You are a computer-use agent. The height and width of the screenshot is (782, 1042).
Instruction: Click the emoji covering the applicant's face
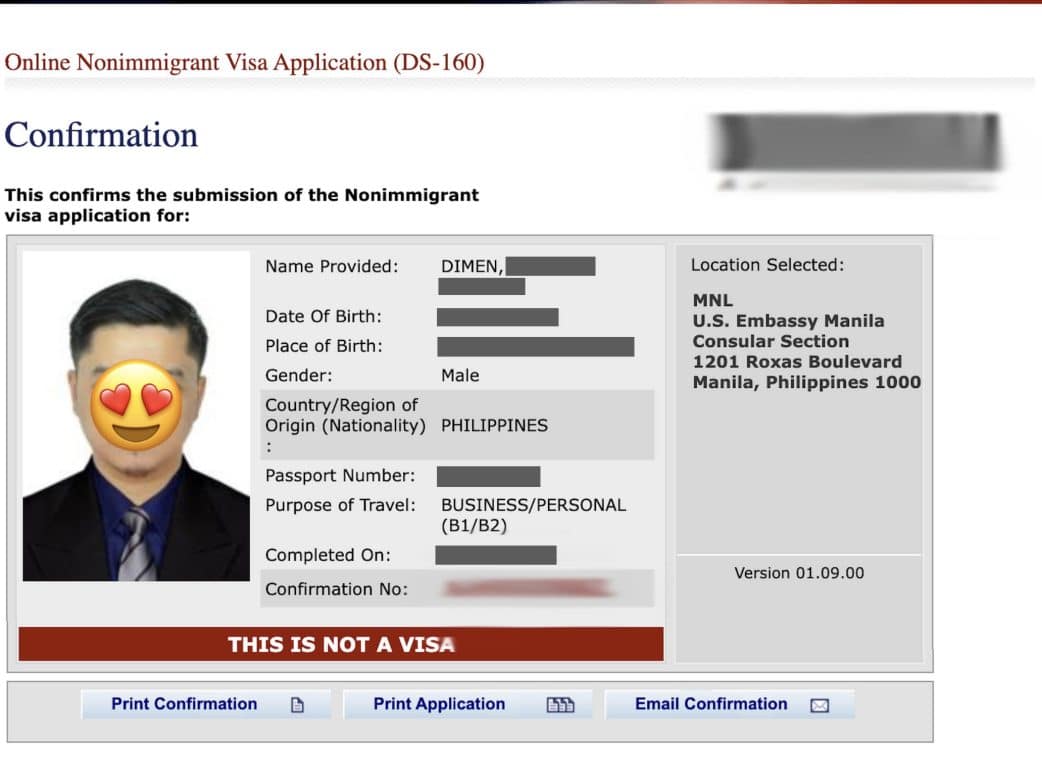pyautogui.click(x=136, y=403)
